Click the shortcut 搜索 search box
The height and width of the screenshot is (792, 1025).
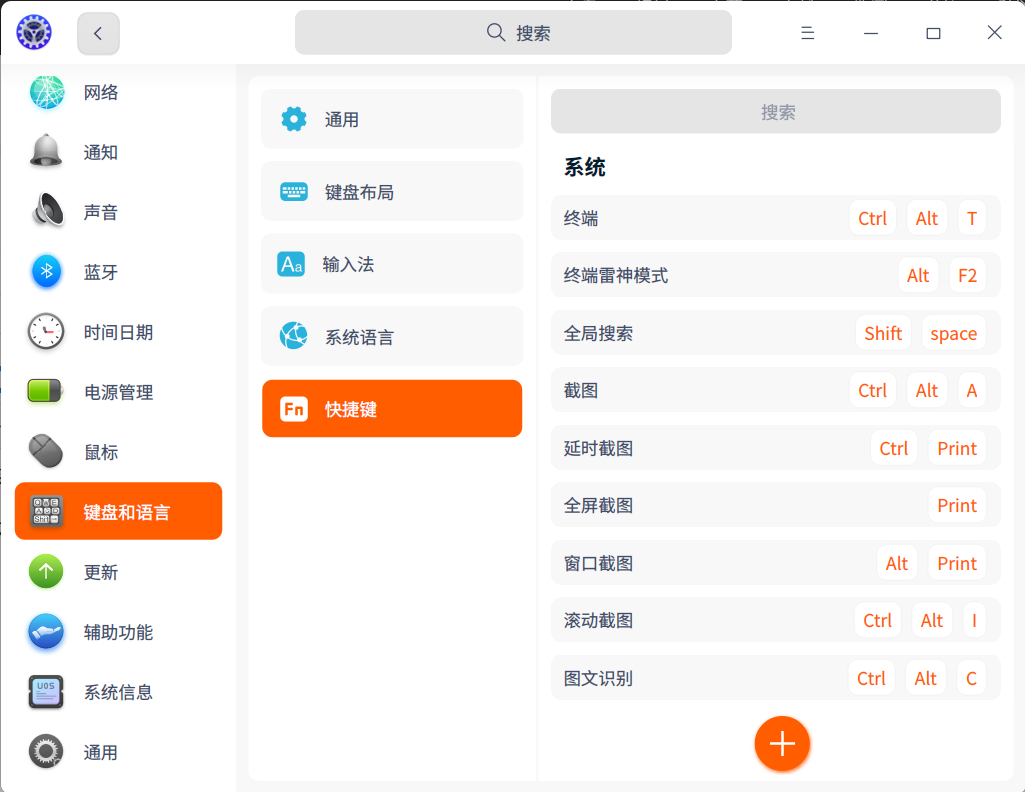(x=775, y=112)
